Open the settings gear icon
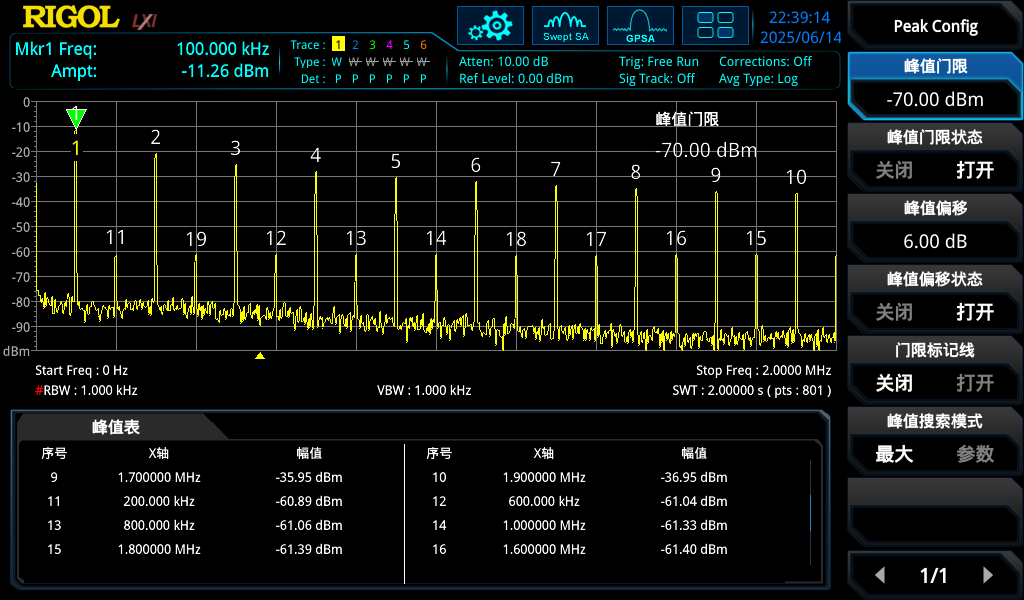 click(x=490, y=26)
